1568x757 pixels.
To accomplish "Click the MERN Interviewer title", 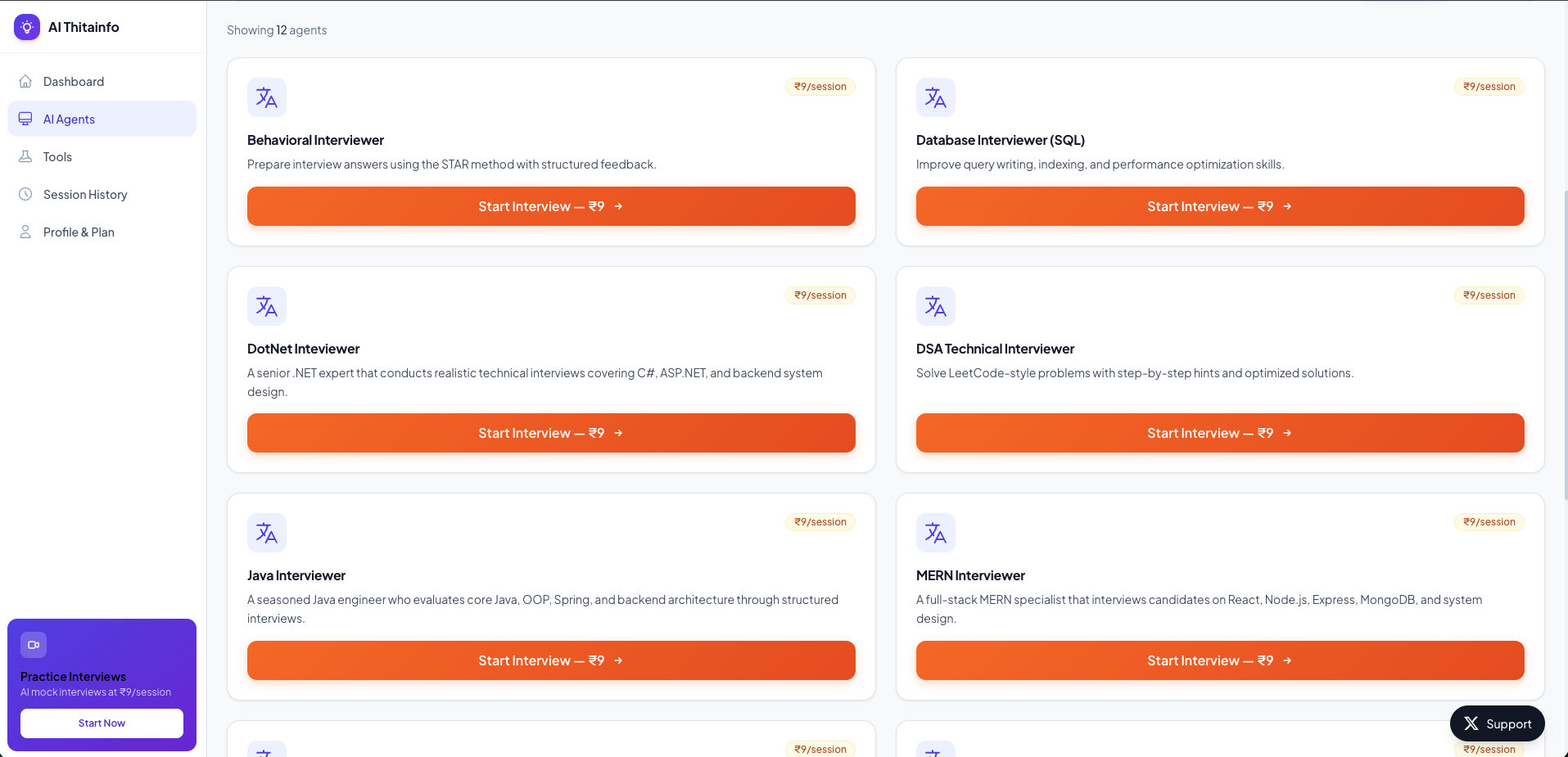I will [x=970, y=575].
